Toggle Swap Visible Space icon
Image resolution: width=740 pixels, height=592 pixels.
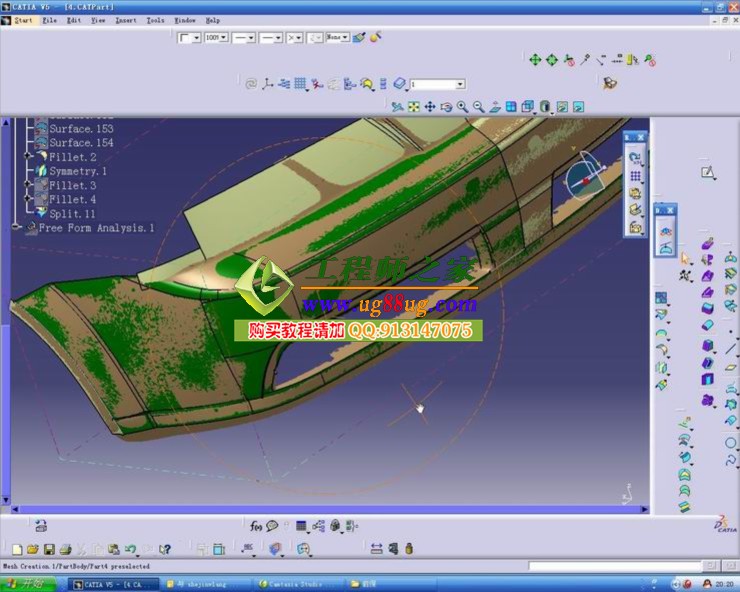(578, 107)
